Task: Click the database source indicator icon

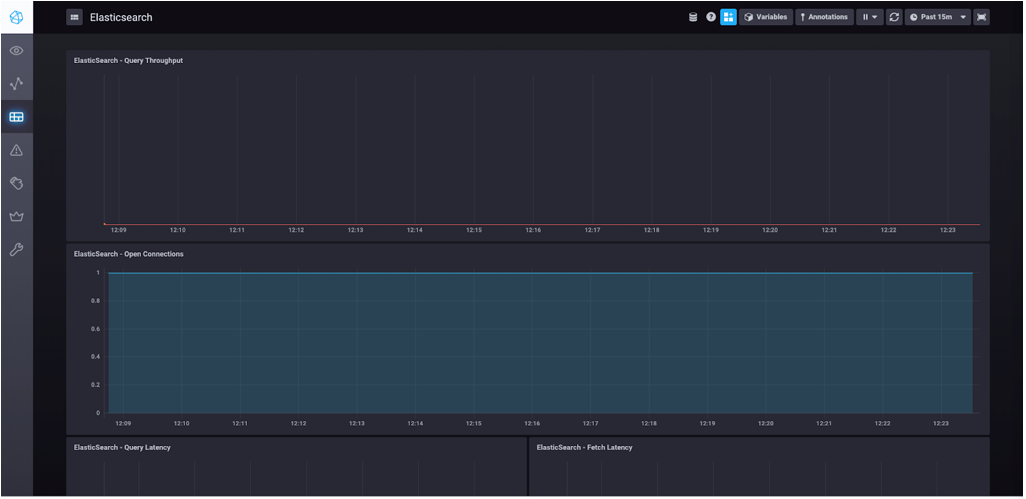Action: pyautogui.click(x=693, y=17)
